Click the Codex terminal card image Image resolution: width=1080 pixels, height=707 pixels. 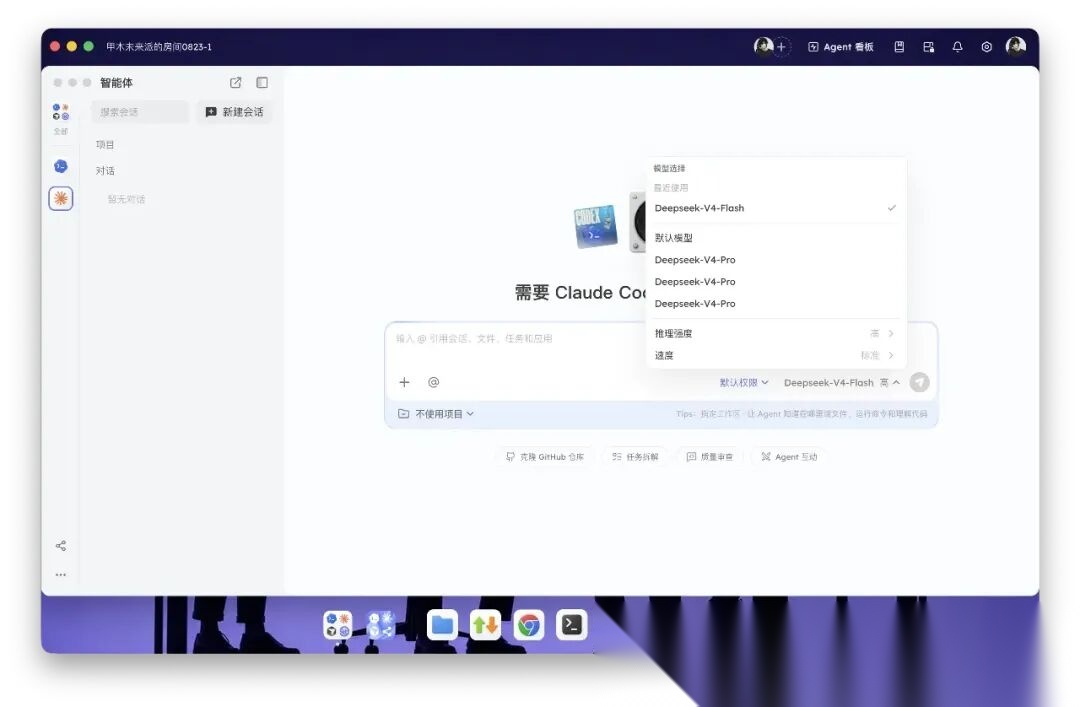[595, 226]
